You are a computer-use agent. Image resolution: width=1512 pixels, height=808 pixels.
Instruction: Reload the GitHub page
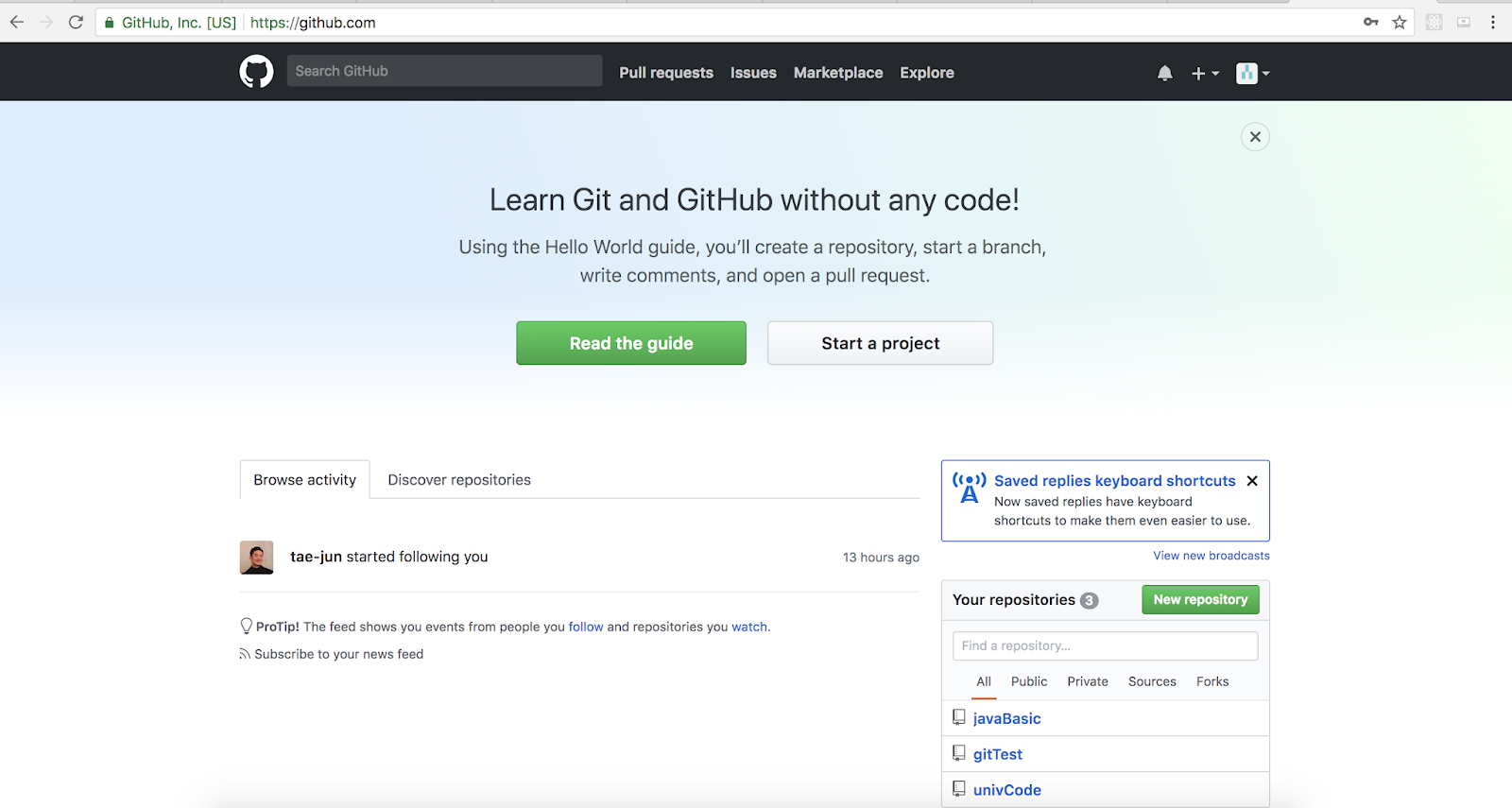pos(76,22)
